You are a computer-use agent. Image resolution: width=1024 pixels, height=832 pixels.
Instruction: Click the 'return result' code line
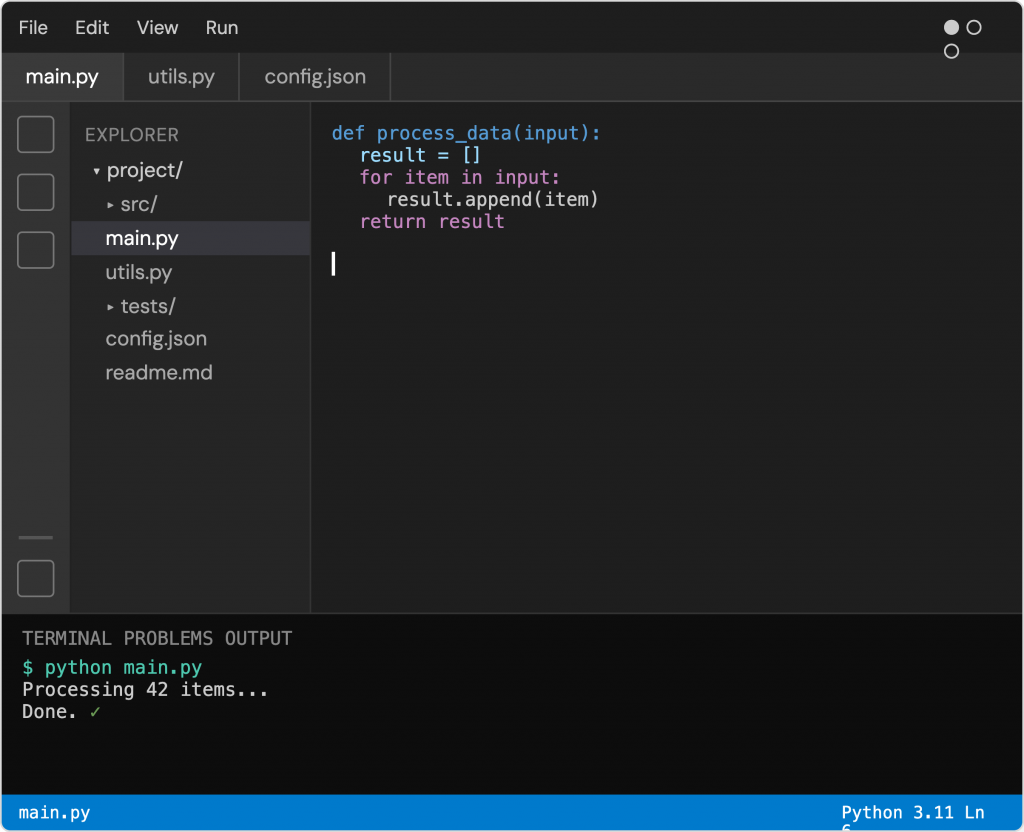[x=432, y=221]
